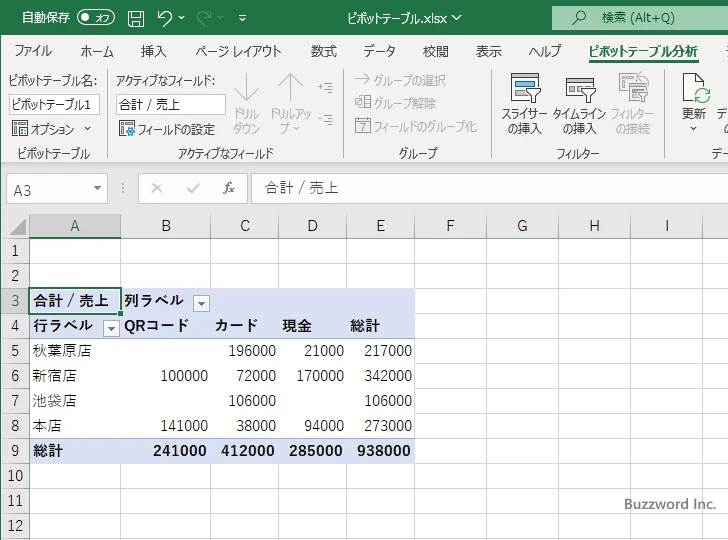Click グループの選択 group selection
This screenshot has width=728, height=540.
(400, 80)
